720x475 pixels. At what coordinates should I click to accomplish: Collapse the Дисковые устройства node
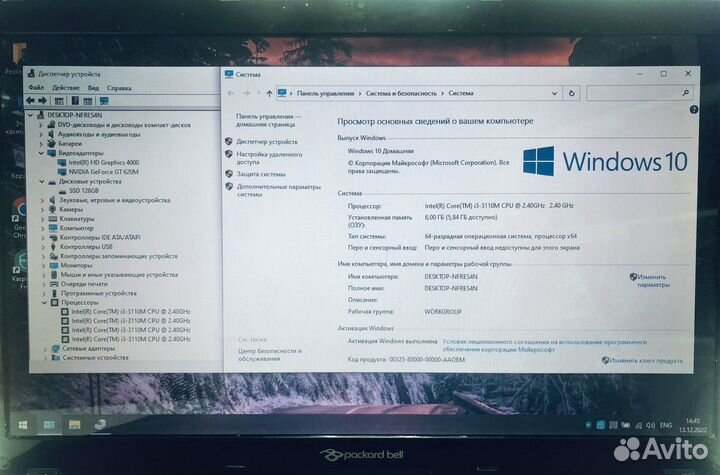pyautogui.click(x=42, y=181)
